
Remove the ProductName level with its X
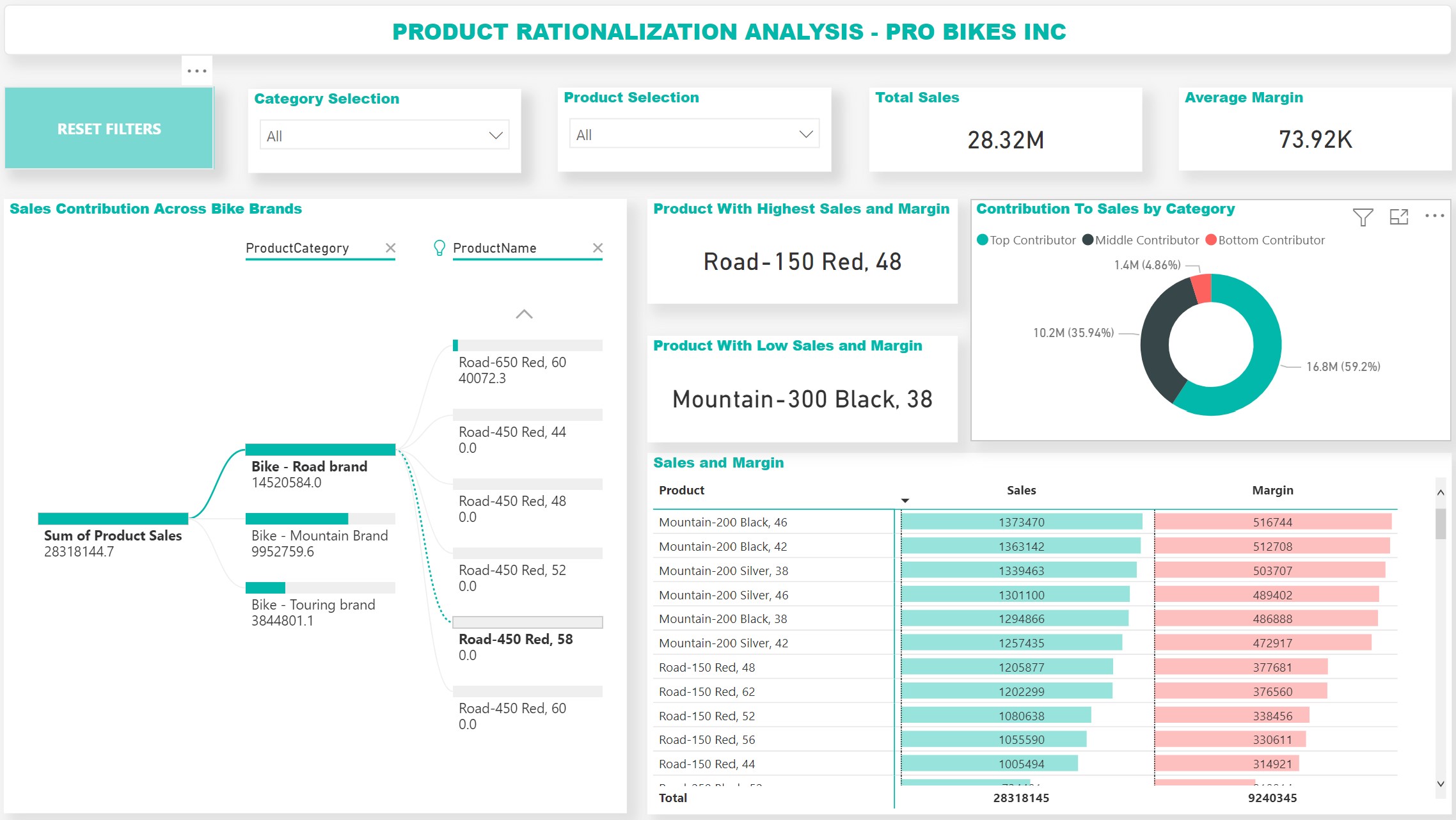597,248
